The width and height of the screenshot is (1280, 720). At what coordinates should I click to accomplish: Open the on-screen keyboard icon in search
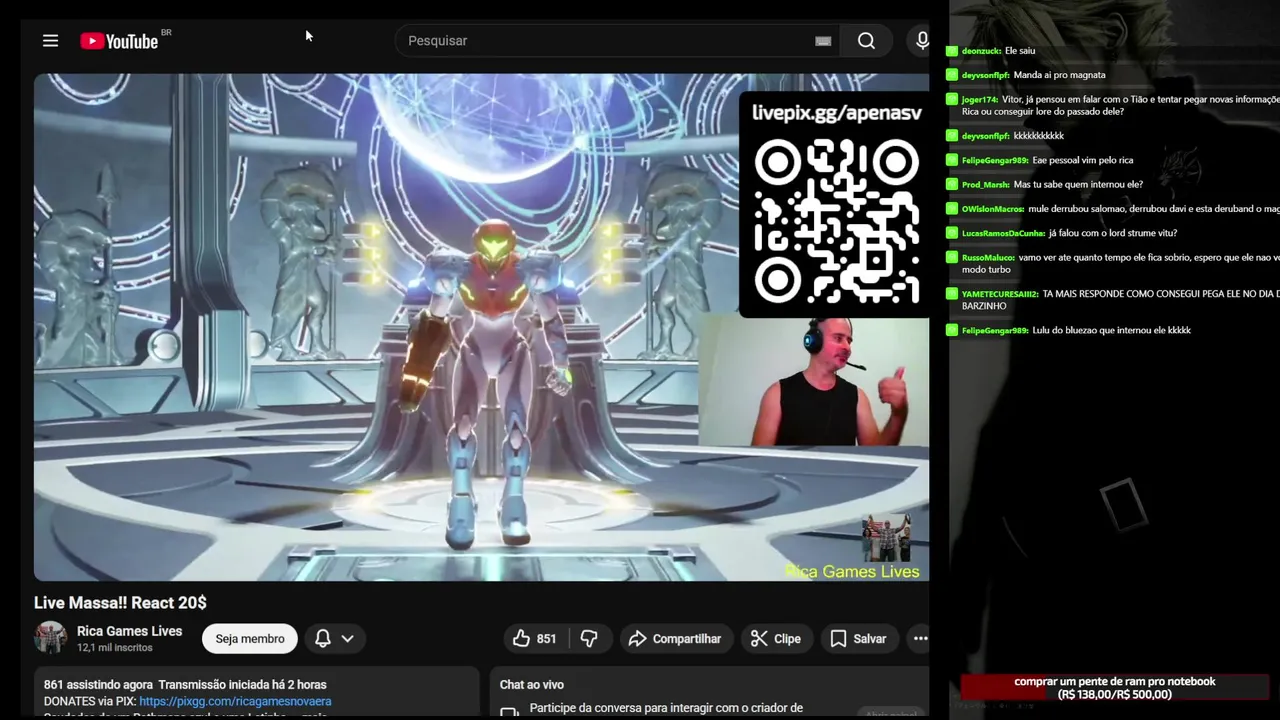pos(823,41)
